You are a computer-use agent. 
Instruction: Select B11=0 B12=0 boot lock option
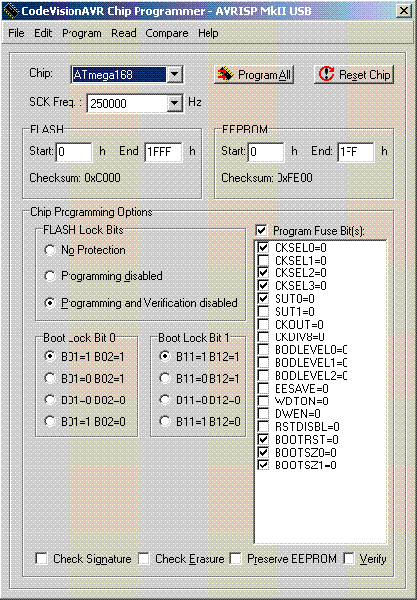[199, 400]
